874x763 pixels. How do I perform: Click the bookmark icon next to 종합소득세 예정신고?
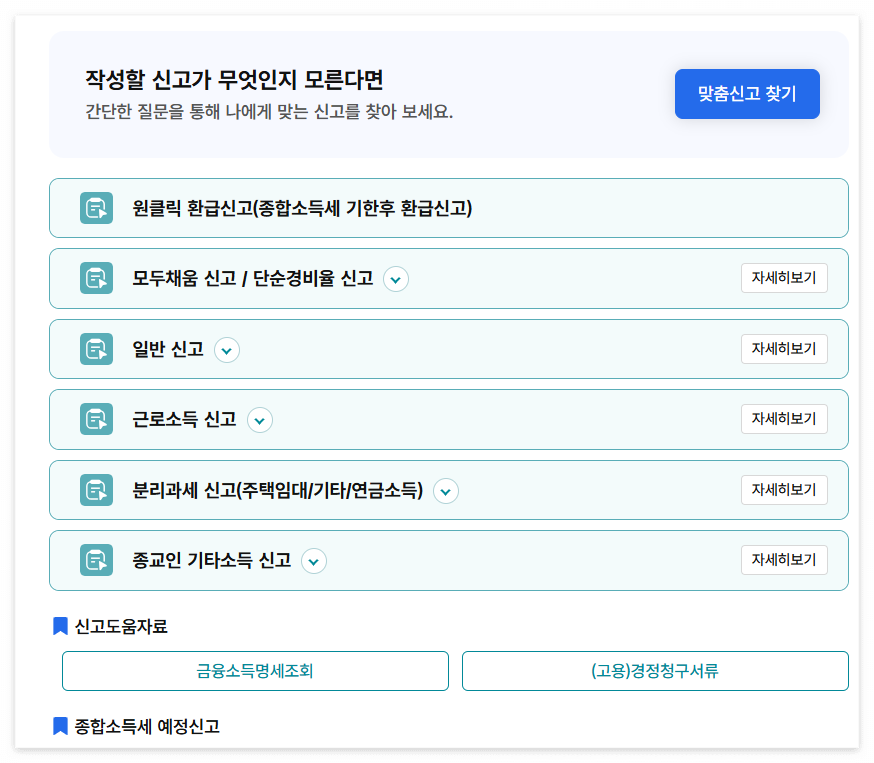(60, 726)
